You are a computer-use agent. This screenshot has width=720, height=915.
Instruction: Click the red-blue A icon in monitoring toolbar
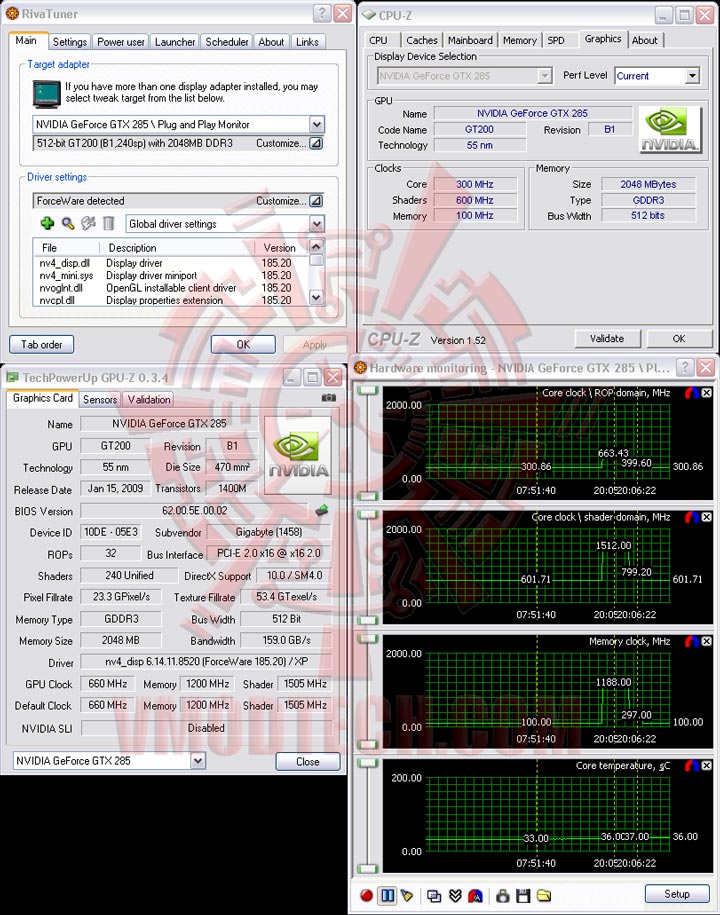pos(476,895)
